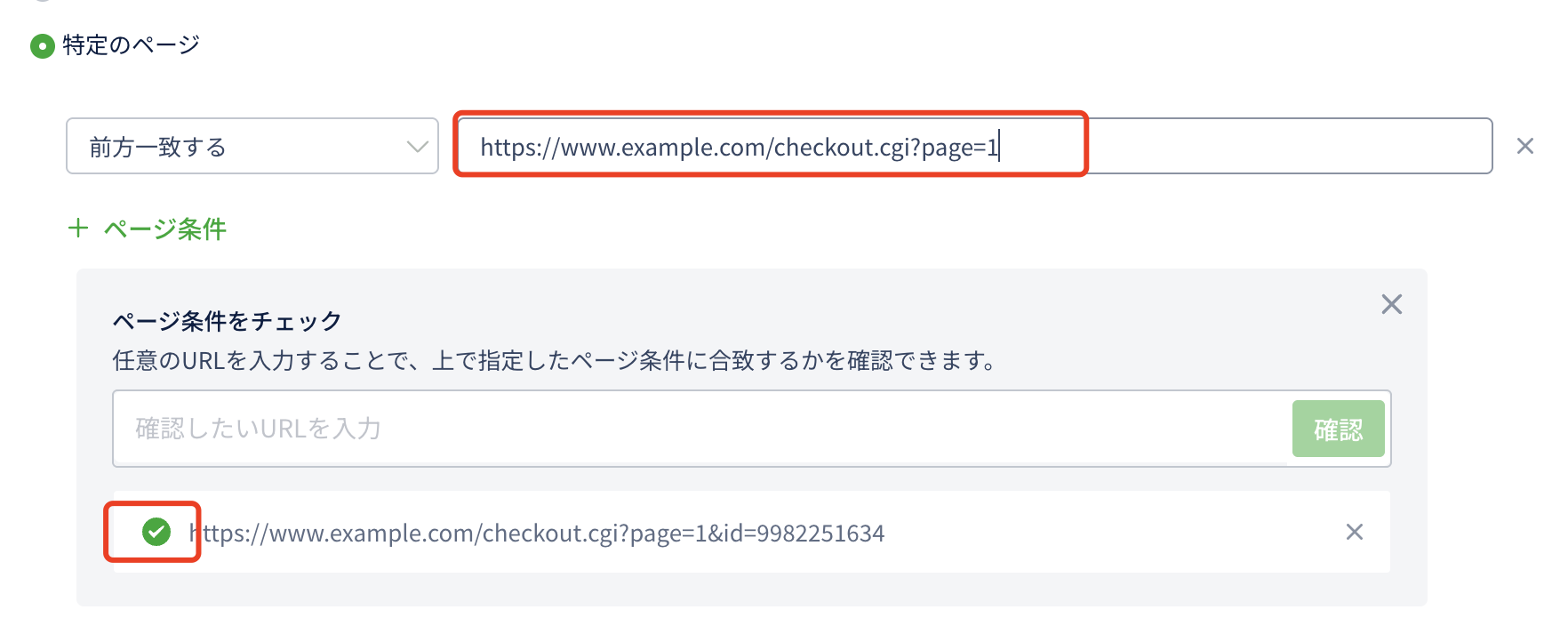This screenshot has height=642, width=1568.
Task: Click blank area of the white result row
Action: coord(1111,532)
